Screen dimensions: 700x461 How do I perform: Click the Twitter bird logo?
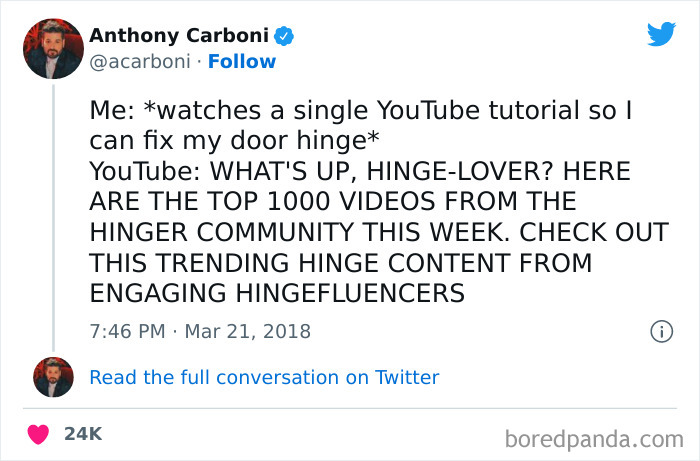coord(661,35)
